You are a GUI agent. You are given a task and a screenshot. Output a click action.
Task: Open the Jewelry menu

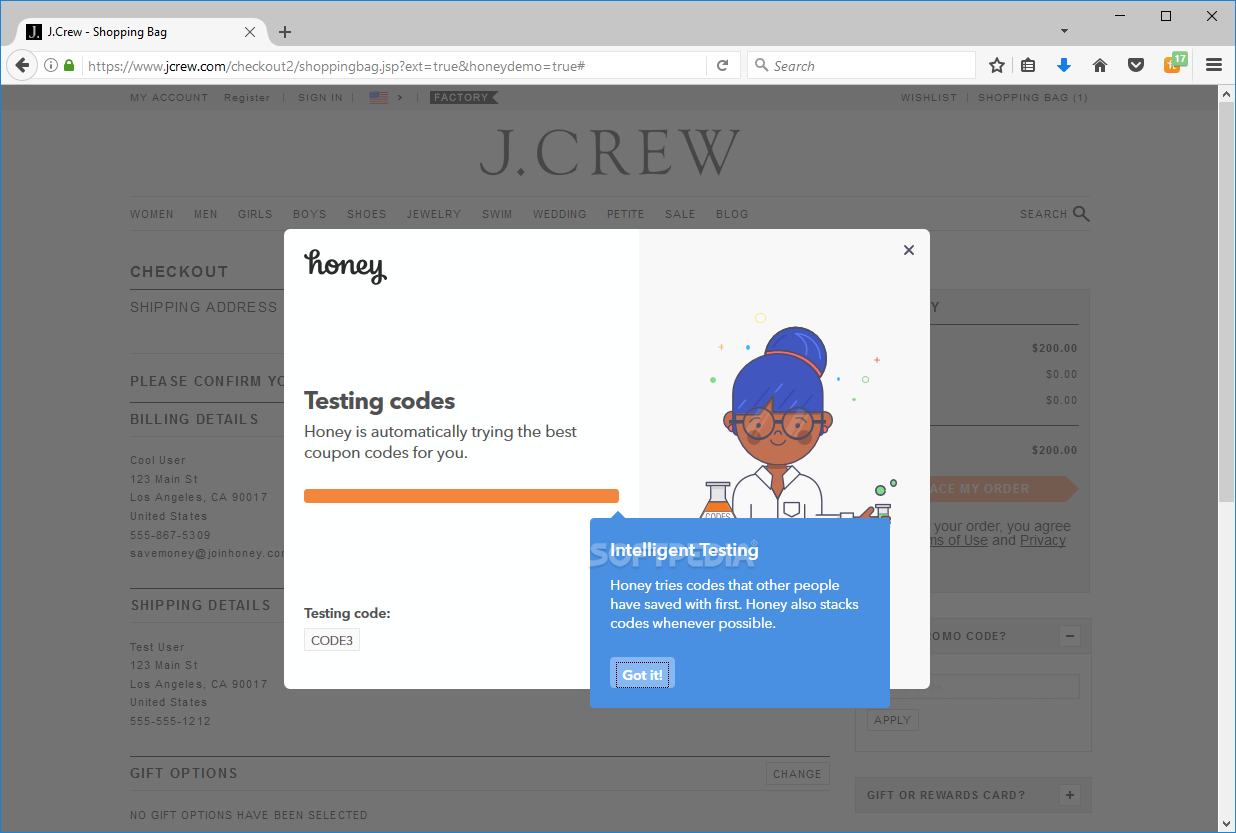coord(434,214)
